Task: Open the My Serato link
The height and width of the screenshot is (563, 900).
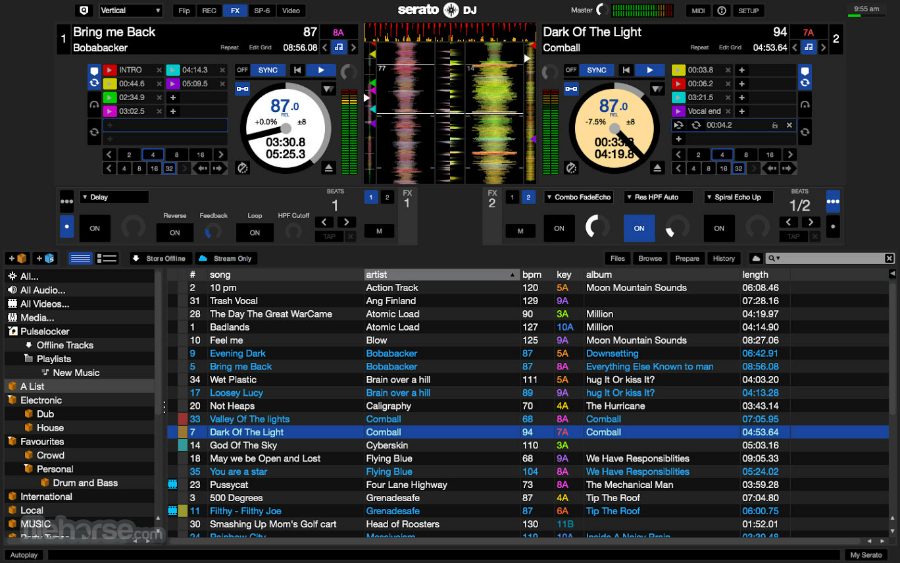Action: pos(866,555)
